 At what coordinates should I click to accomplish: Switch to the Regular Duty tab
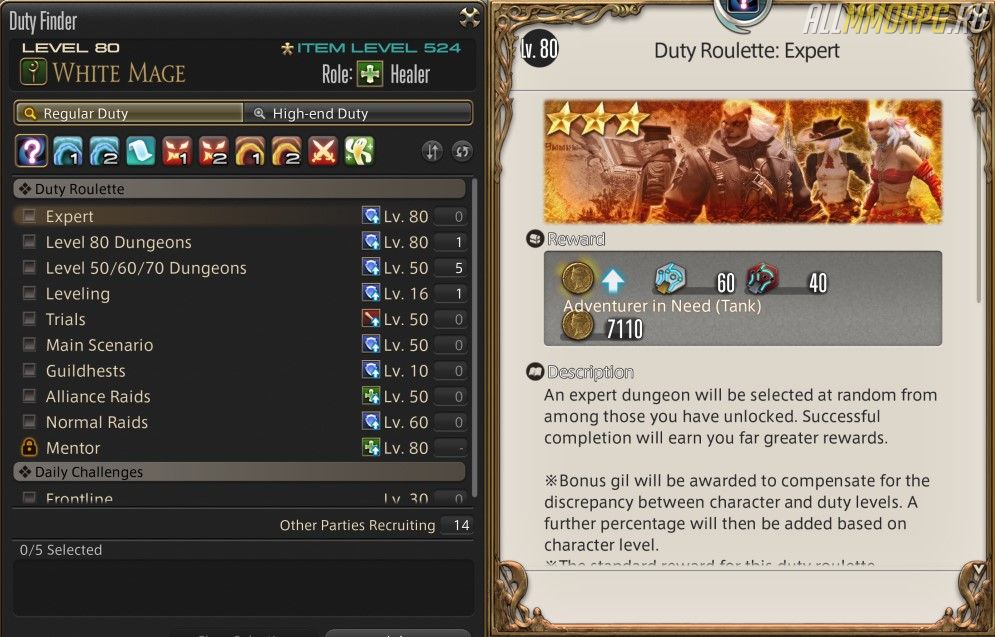[x=129, y=114]
